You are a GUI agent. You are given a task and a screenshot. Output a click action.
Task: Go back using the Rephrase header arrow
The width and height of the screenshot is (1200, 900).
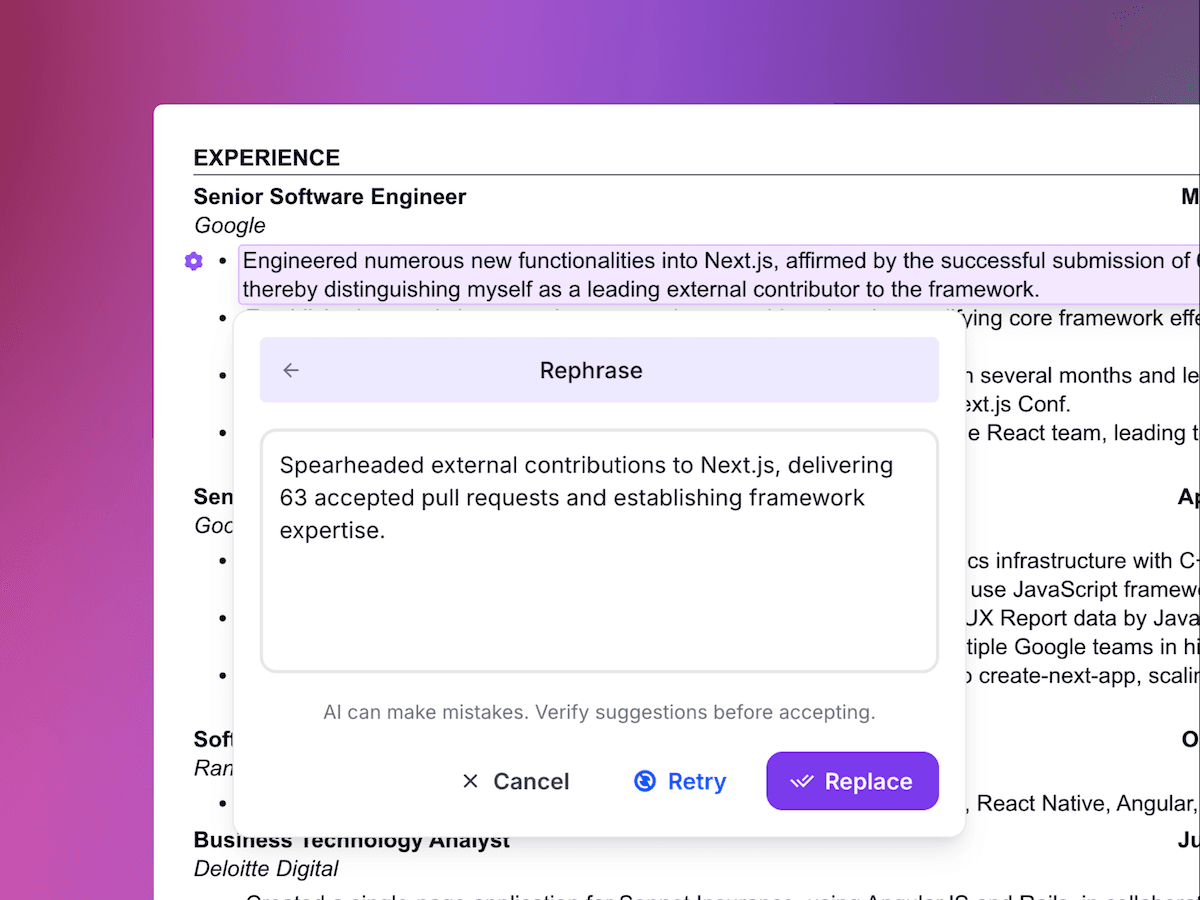[x=291, y=370]
